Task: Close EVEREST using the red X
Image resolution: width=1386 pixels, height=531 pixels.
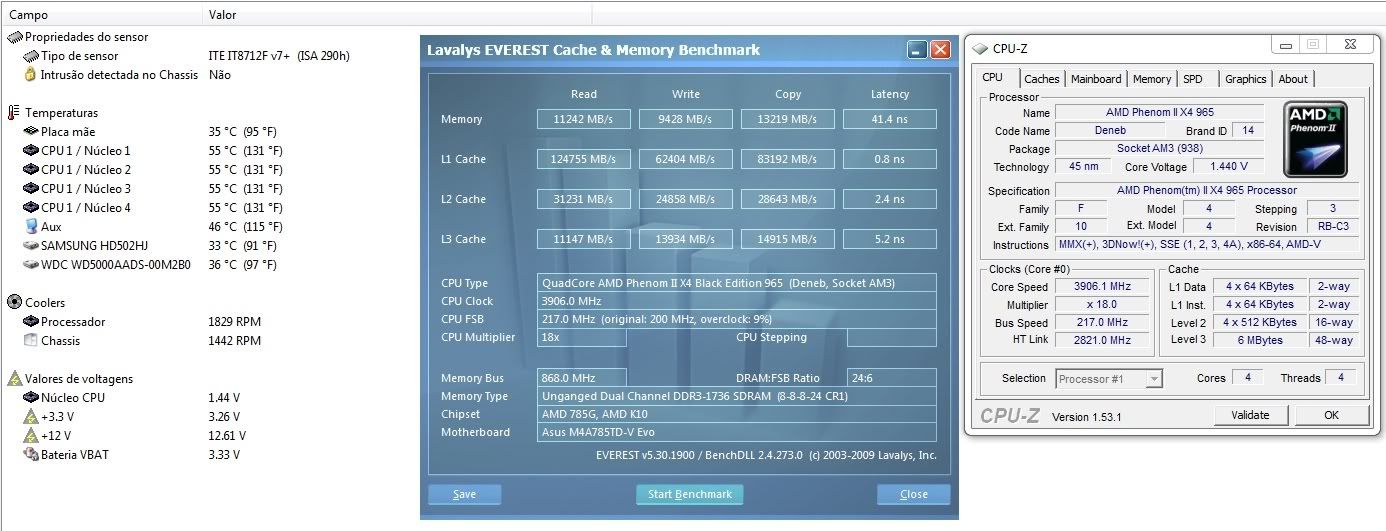Action: [940, 50]
